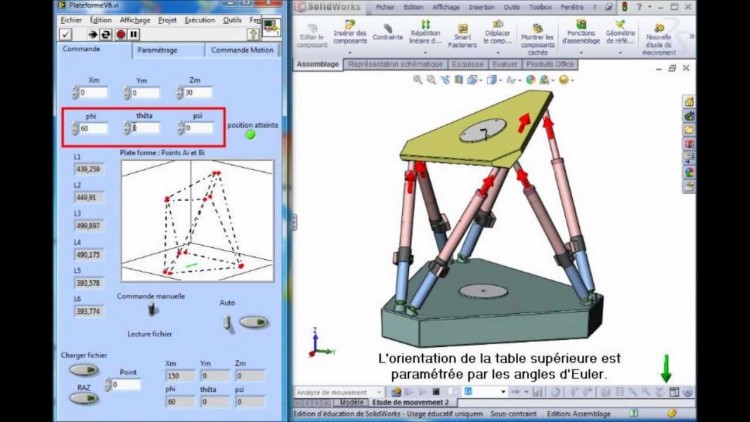Click the red Abort Execution icon
This screenshot has width=750, height=422.
[x=121, y=34]
